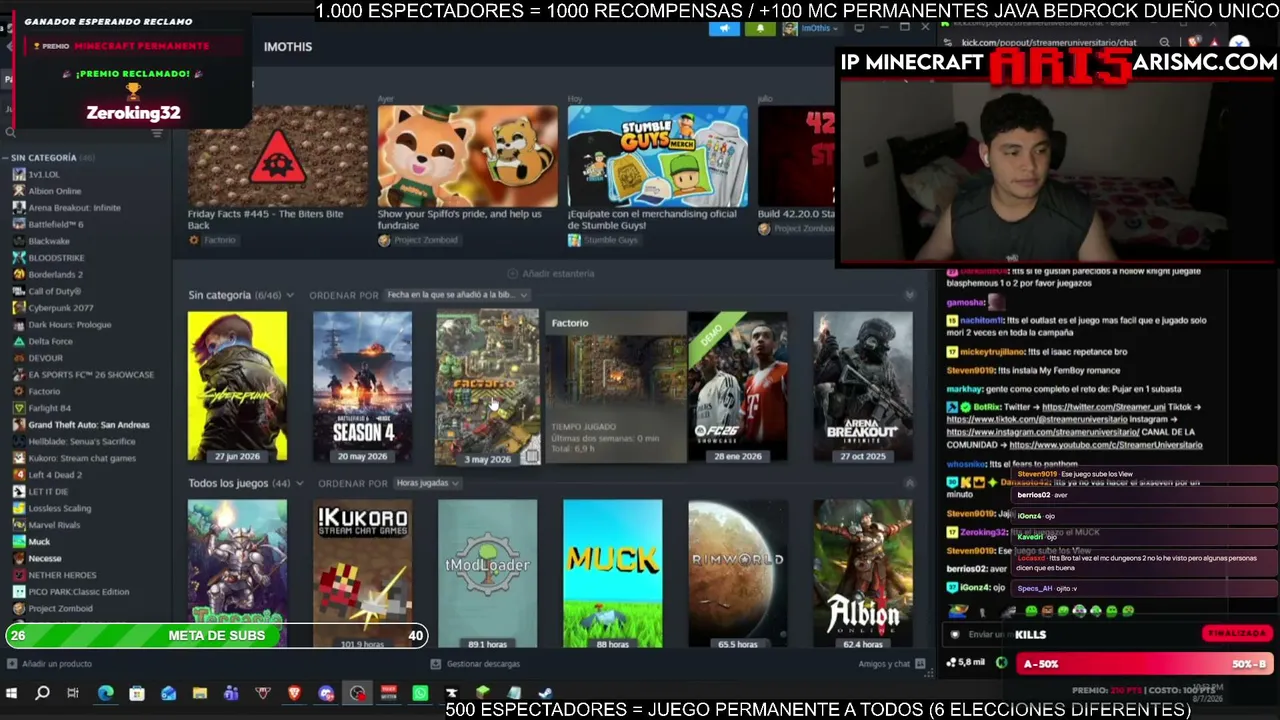Open the MUCK game cover
1280x720 pixels.
click(x=612, y=573)
